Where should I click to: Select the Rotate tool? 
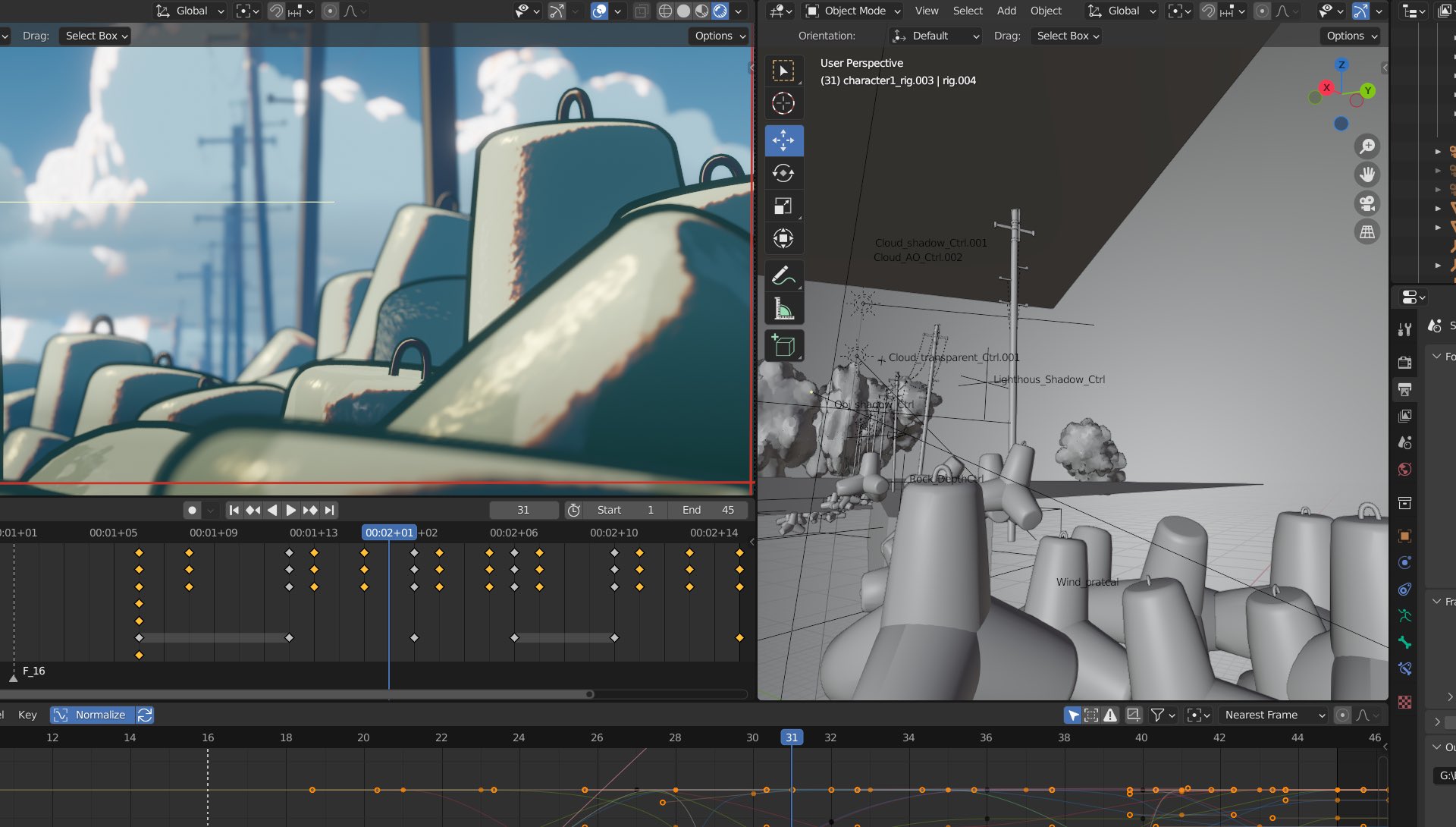783,174
